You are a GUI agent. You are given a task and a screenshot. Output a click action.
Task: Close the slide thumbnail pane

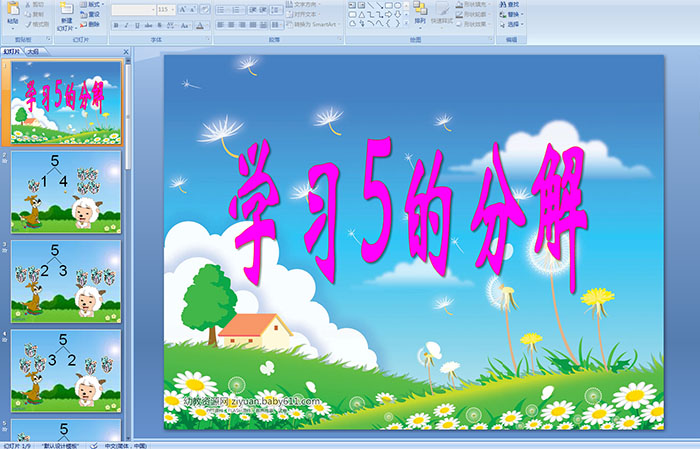126,52
